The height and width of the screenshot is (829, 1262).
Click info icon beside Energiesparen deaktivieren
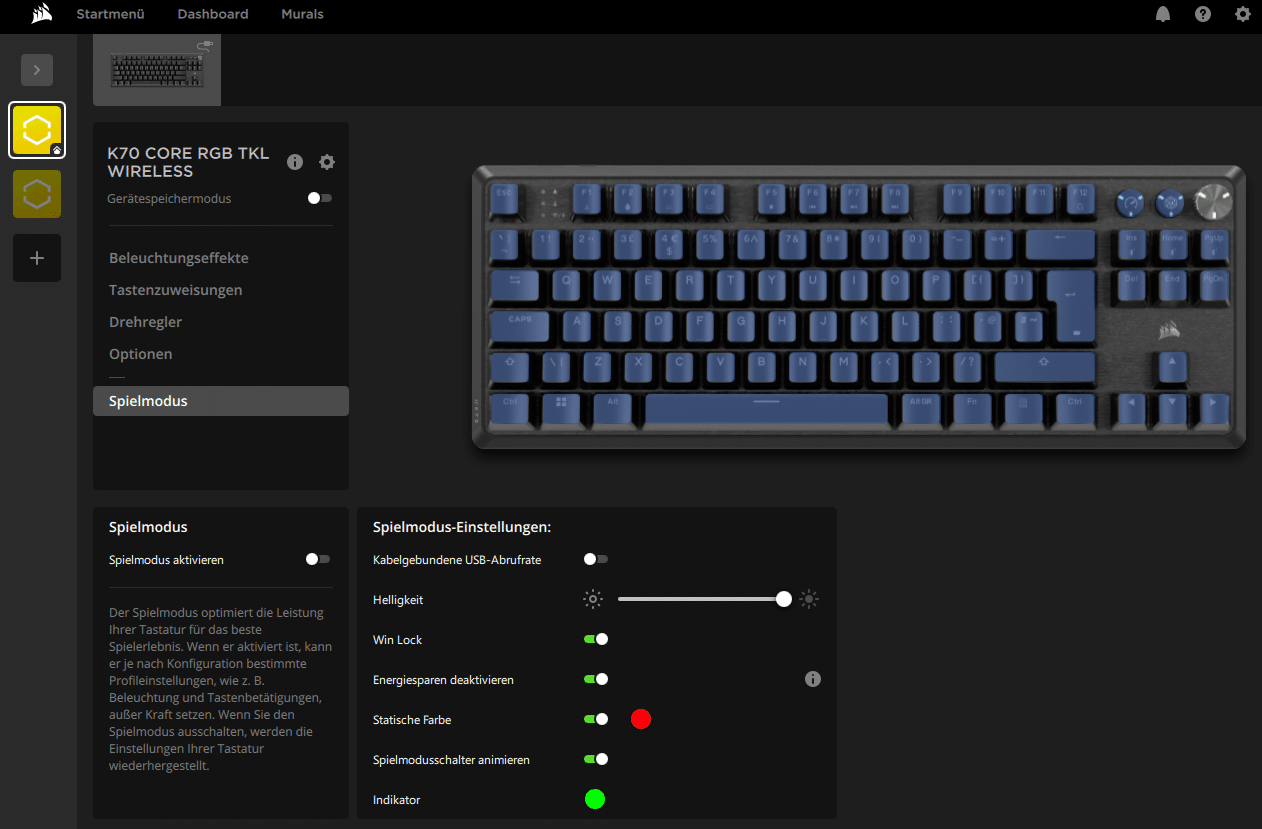coord(813,679)
